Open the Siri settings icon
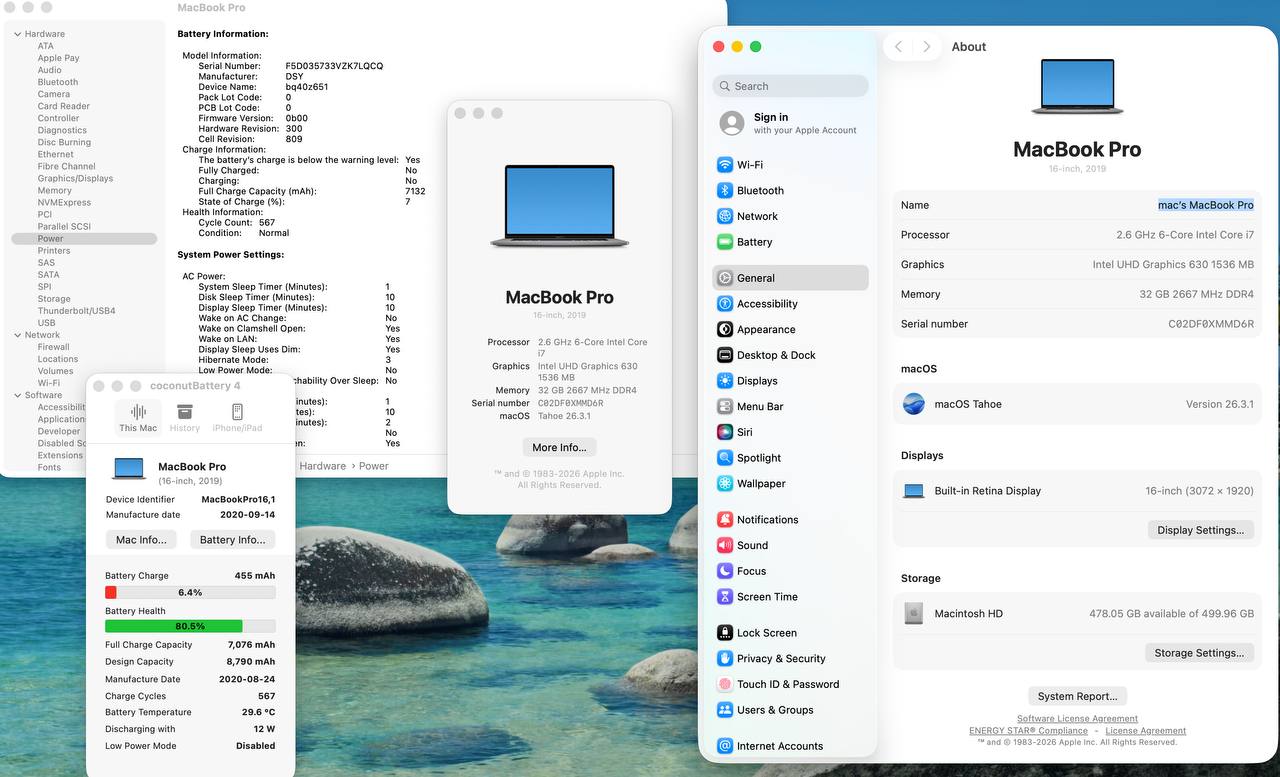The height and width of the screenshot is (777, 1280). point(725,432)
